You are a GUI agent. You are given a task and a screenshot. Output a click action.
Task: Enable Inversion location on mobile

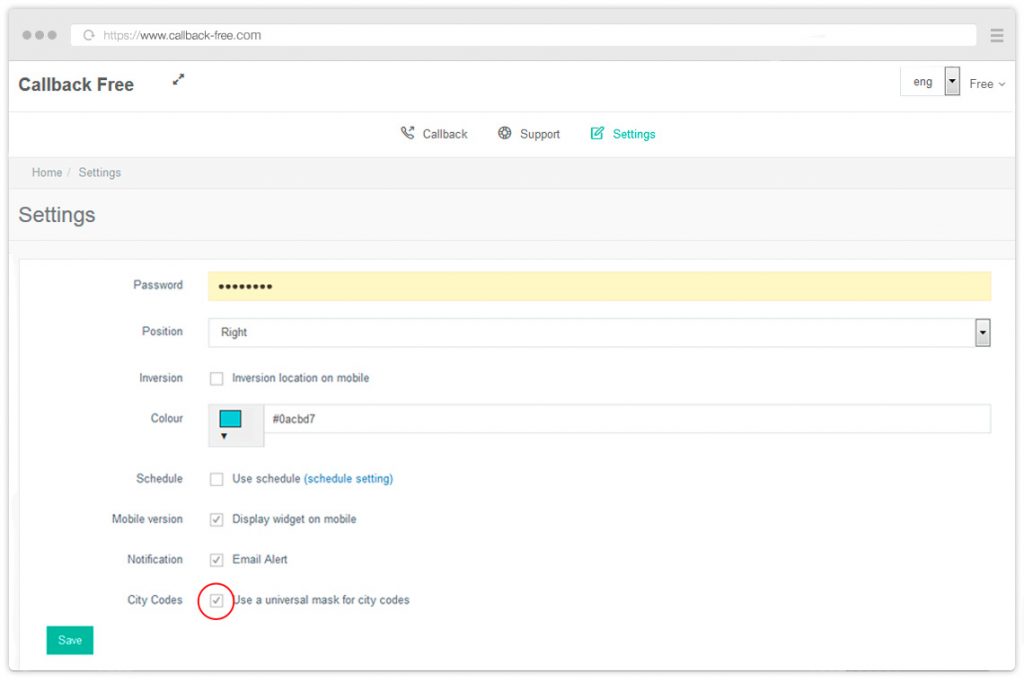click(x=216, y=378)
